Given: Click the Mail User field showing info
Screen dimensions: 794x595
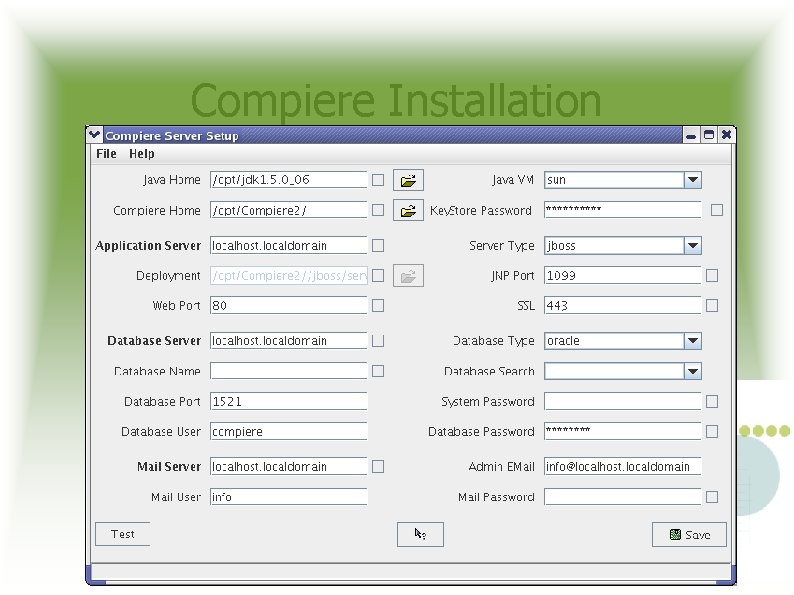Looking at the screenshot, I should [289, 497].
